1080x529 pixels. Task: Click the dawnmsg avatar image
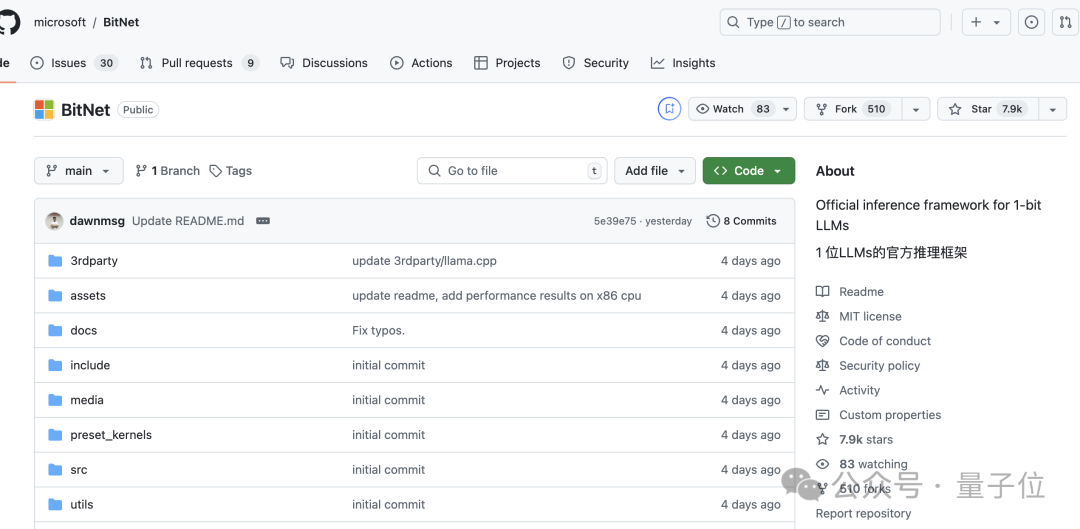point(54,221)
